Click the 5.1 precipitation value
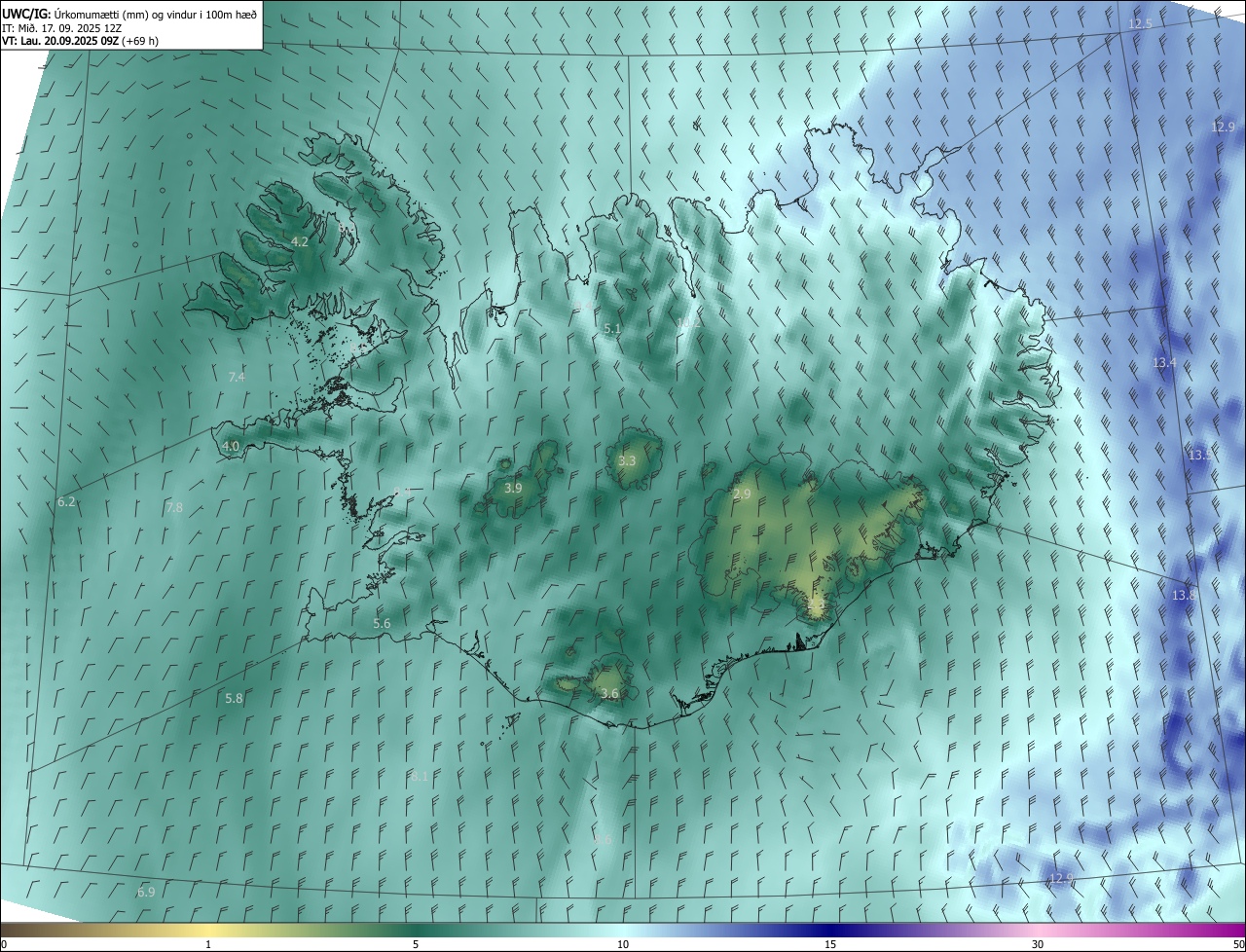This screenshot has height=952, width=1246. click(612, 329)
